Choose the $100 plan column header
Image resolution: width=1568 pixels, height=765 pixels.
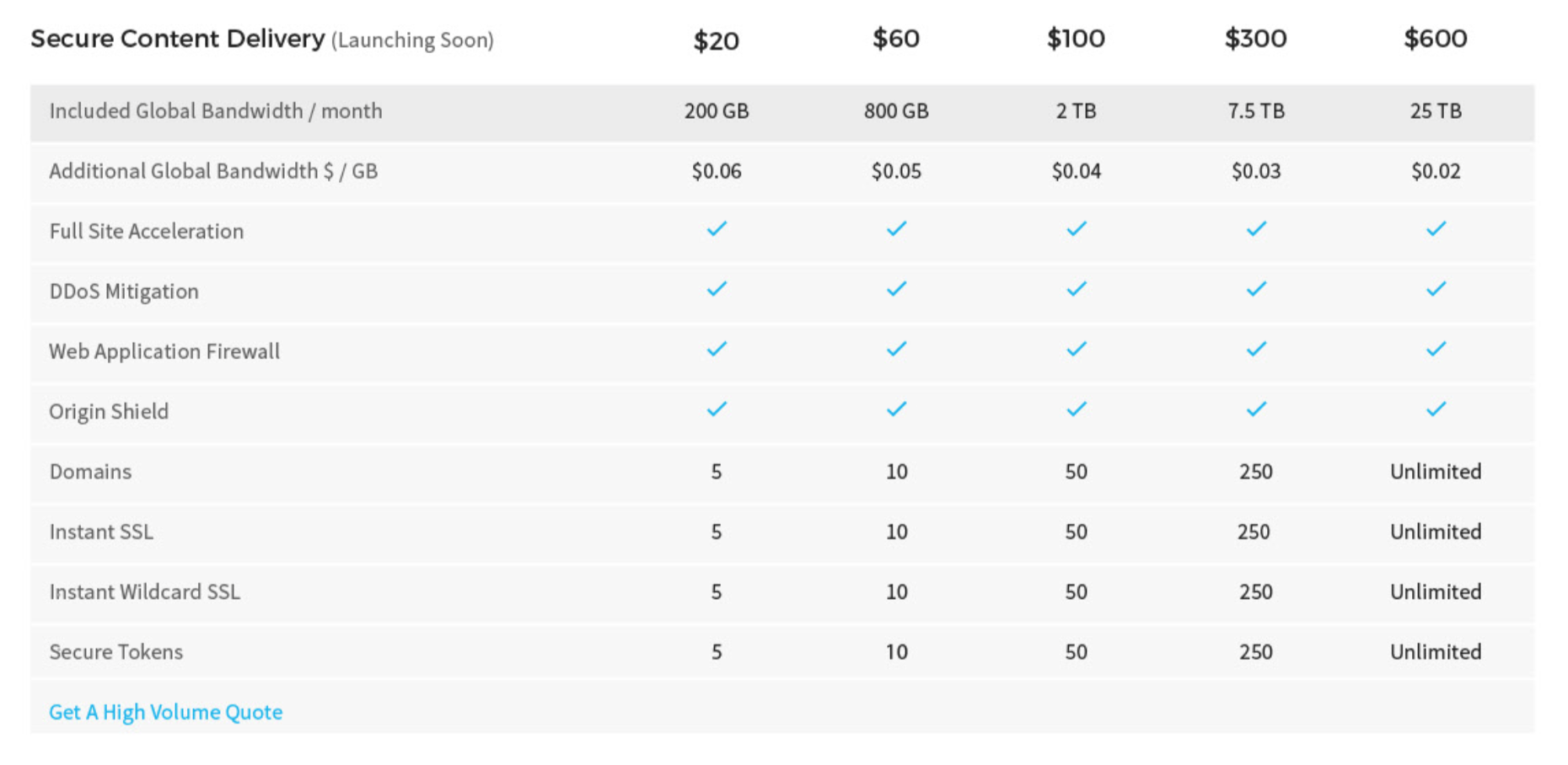(x=1076, y=39)
